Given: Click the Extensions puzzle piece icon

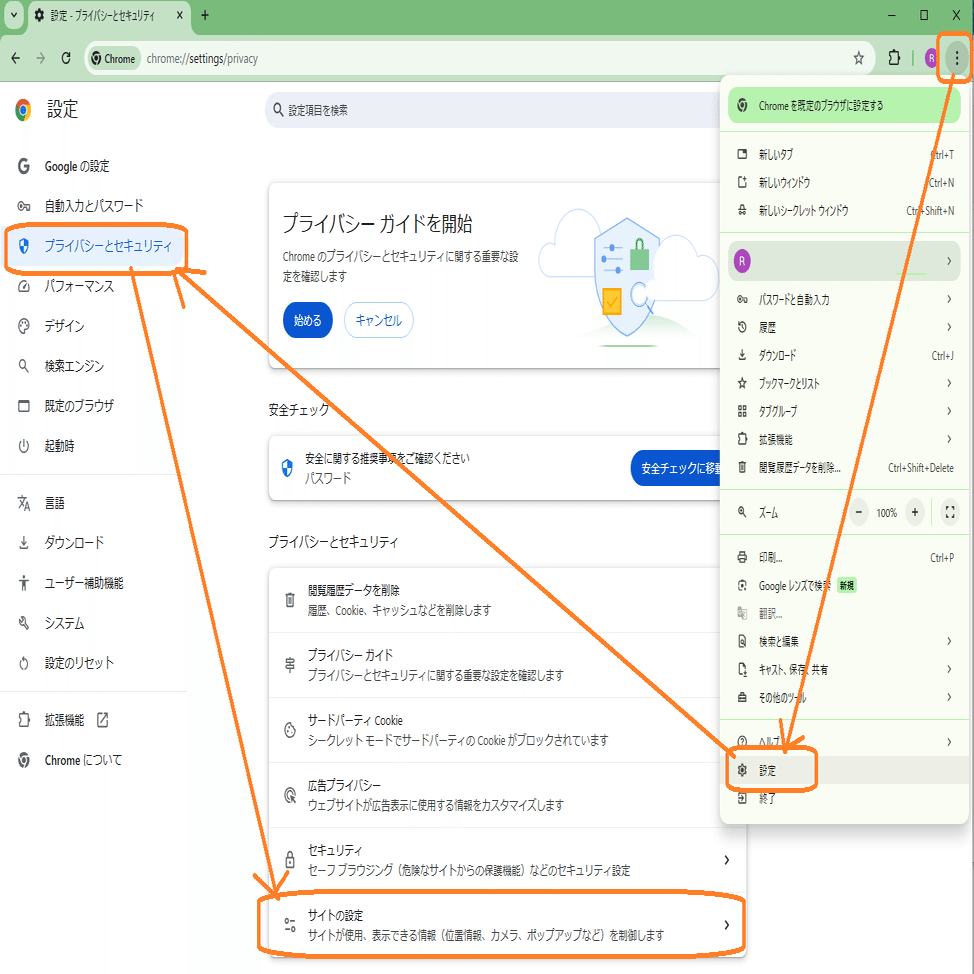Looking at the screenshot, I should tap(893, 58).
